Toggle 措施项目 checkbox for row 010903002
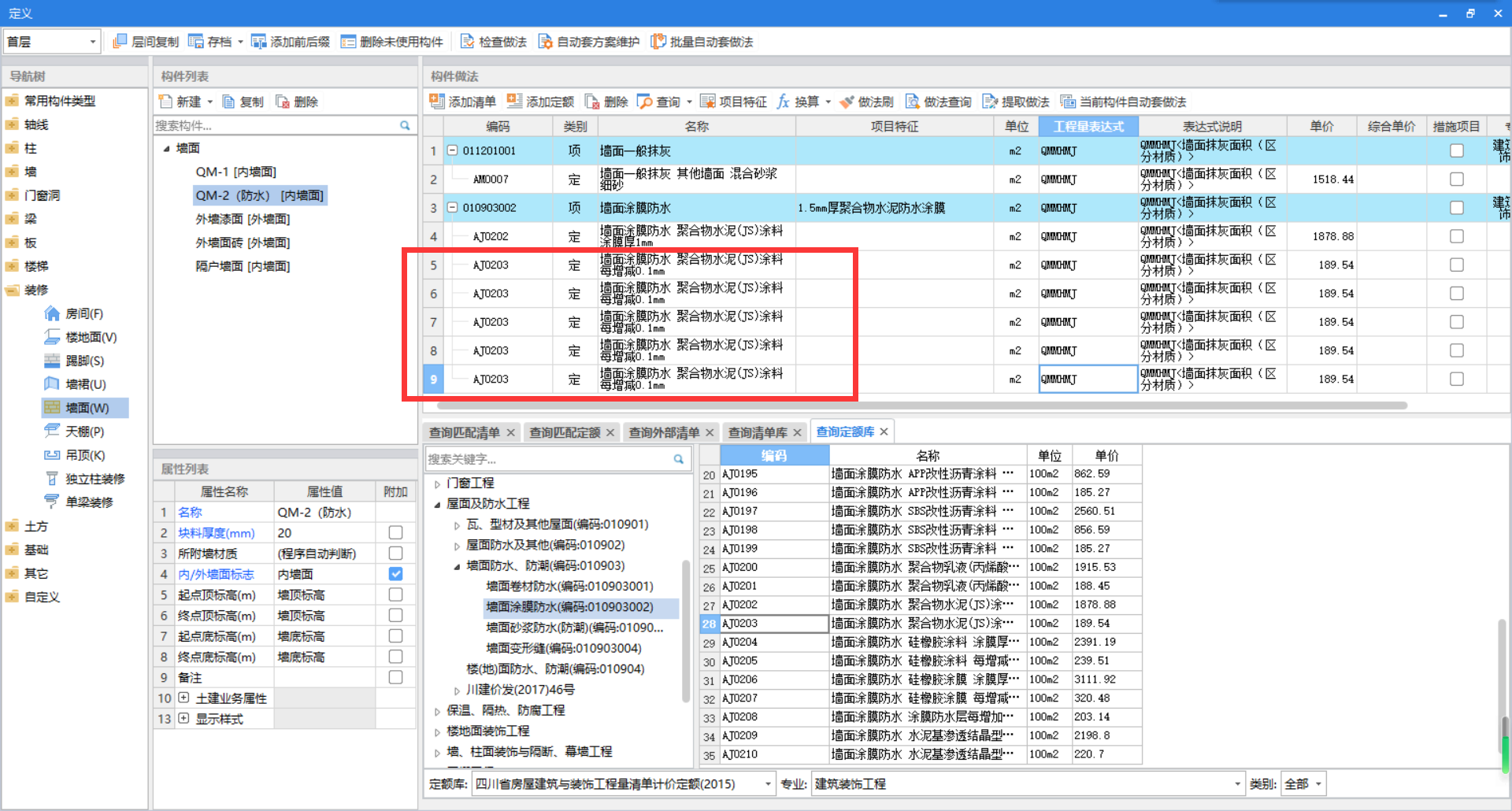 point(1457,208)
